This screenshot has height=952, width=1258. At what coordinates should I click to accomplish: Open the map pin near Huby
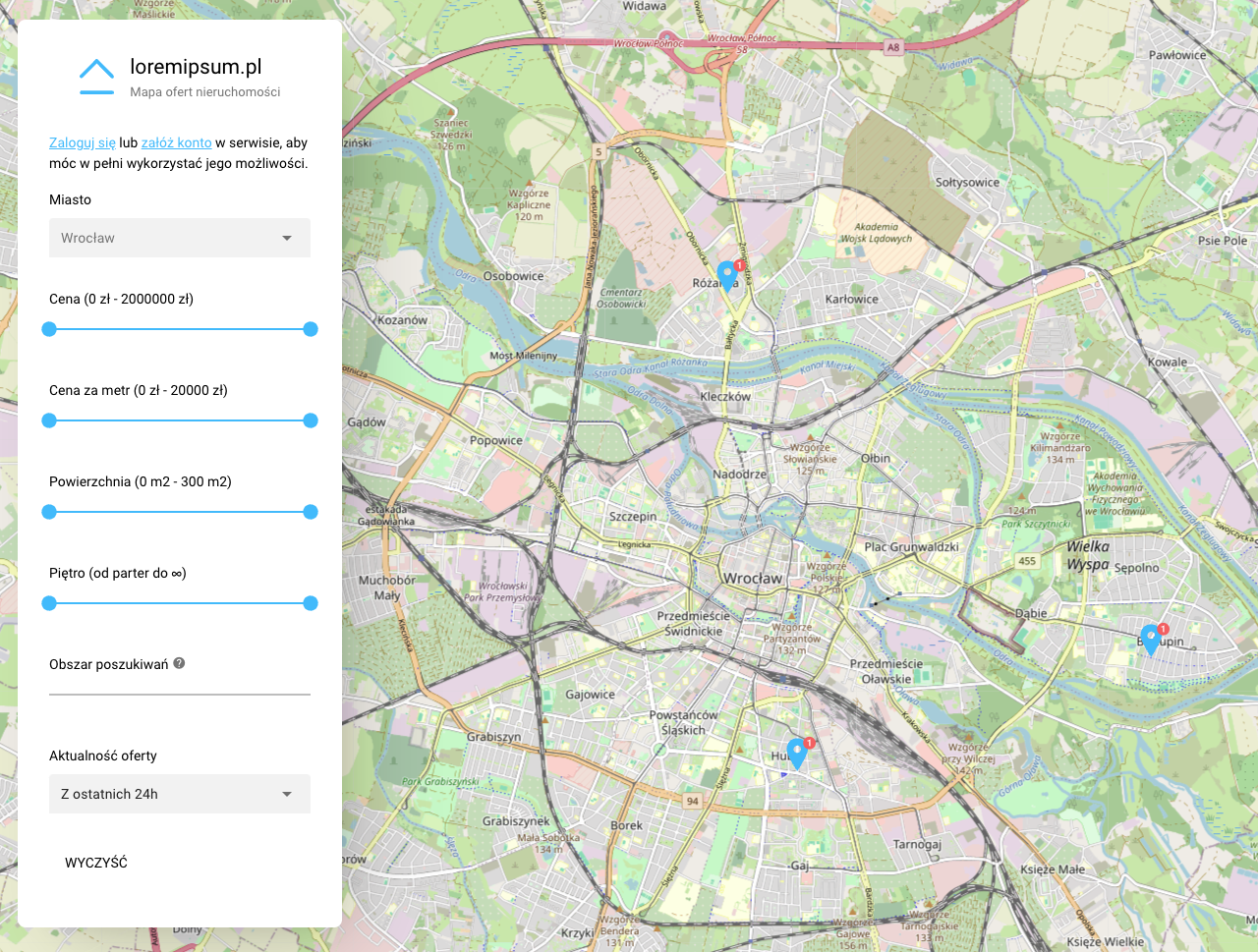(797, 755)
